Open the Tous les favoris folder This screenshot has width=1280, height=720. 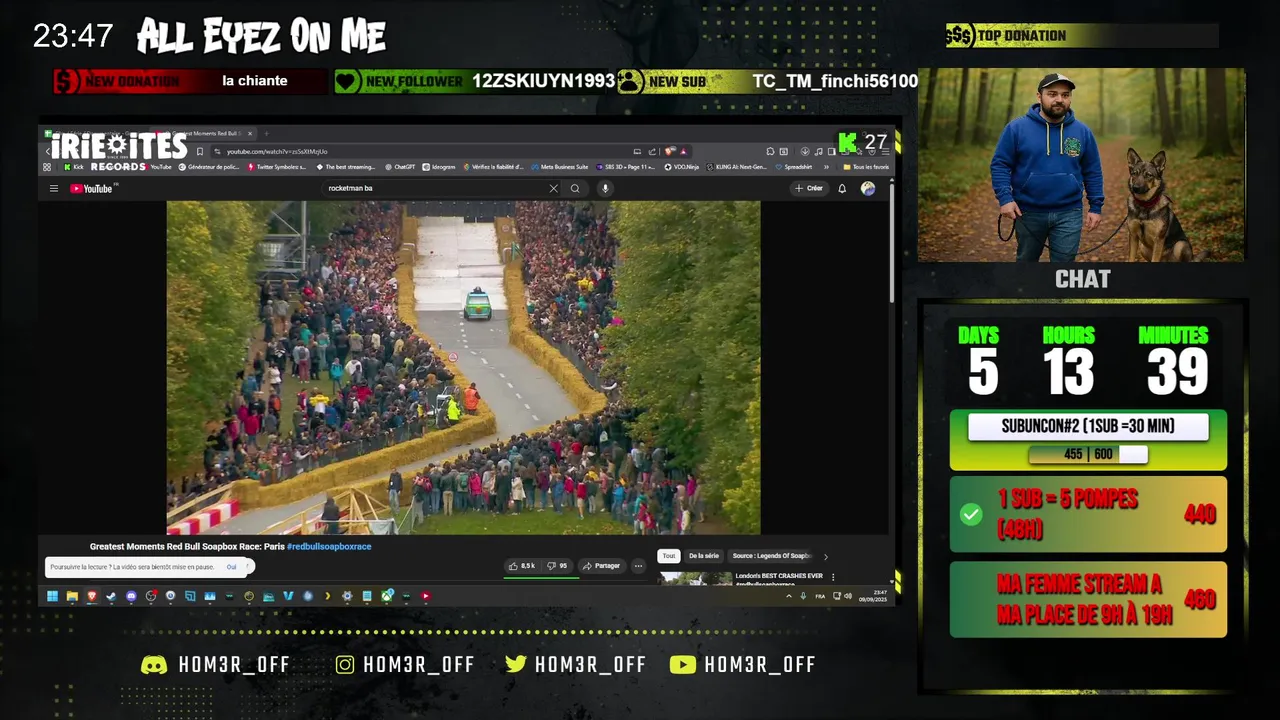(867, 167)
